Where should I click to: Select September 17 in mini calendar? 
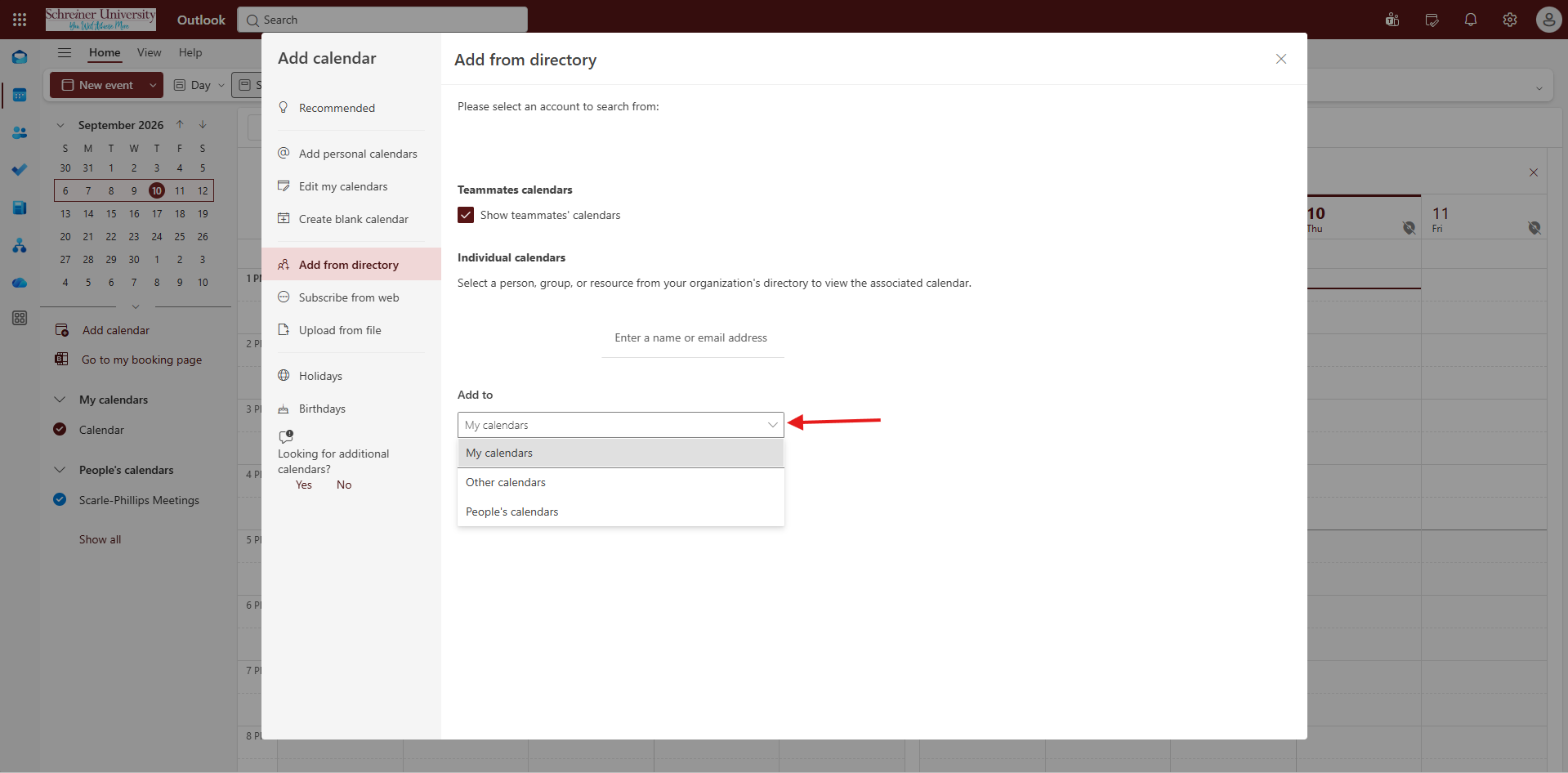coord(157,213)
